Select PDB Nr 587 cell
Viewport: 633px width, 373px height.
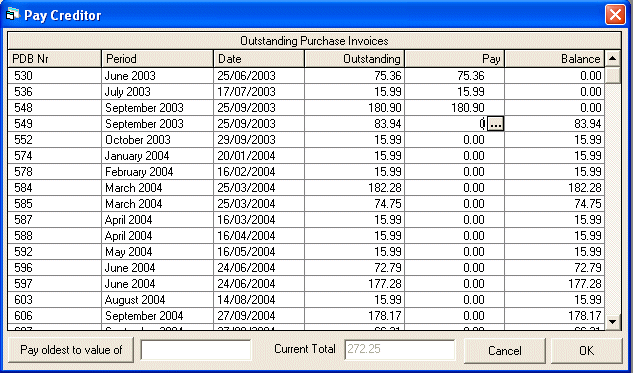[54, 220]
